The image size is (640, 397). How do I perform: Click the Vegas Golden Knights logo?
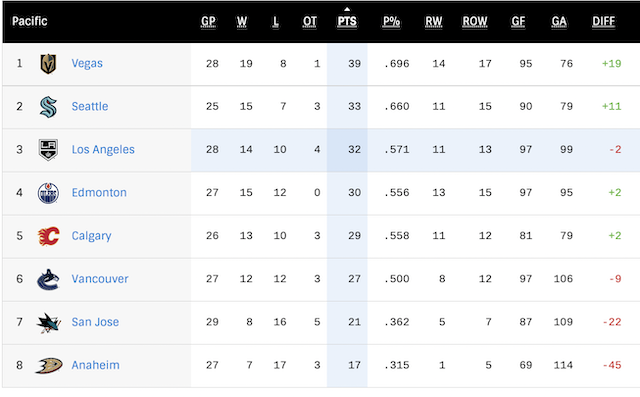tap(48, 64)
